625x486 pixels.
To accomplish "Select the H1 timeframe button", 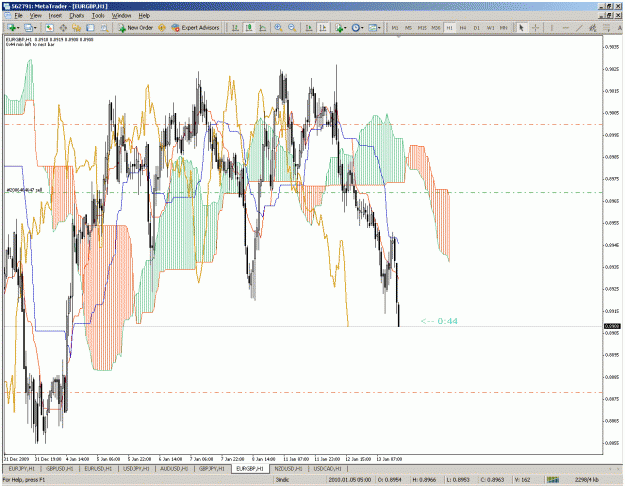I will (449, 28).
